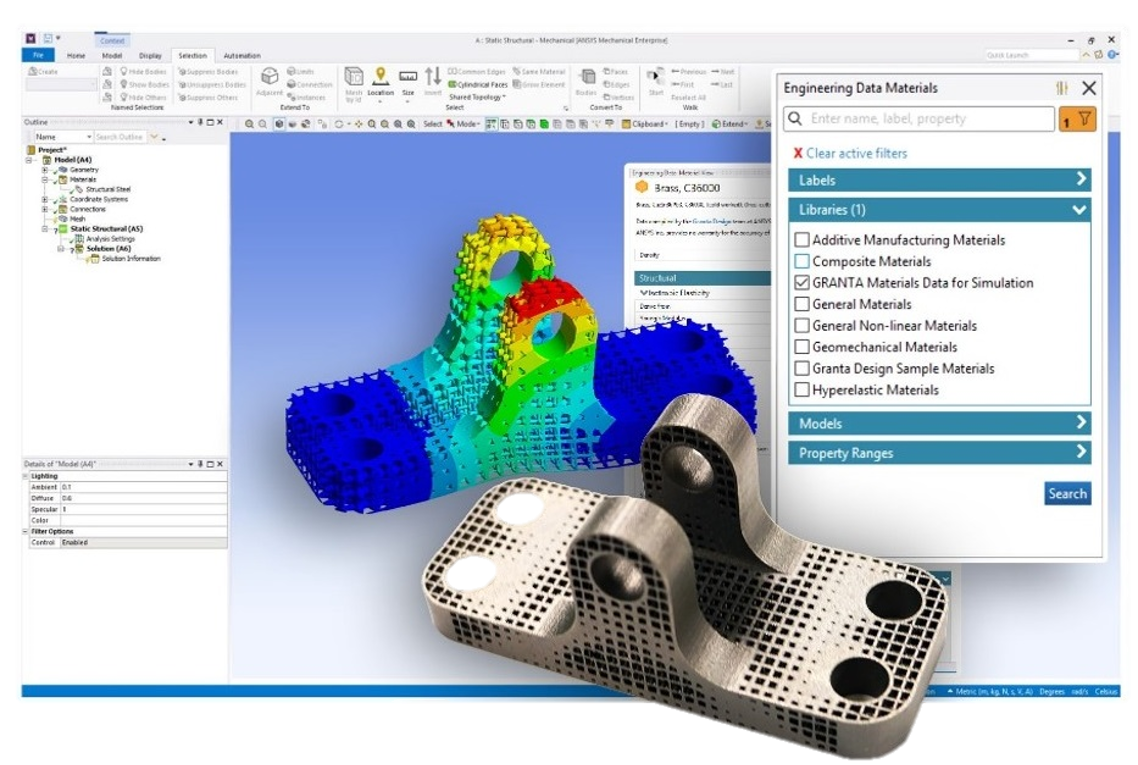Collapse the Materials tree node
The height and width of the screenshot is (765, 1138).
coord(44,179)
